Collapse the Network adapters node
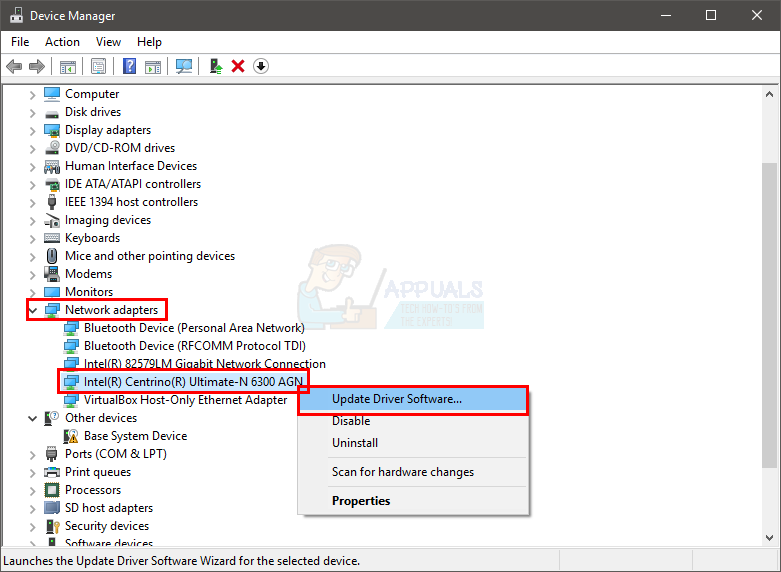781x572 pixels. click(33, 310)
